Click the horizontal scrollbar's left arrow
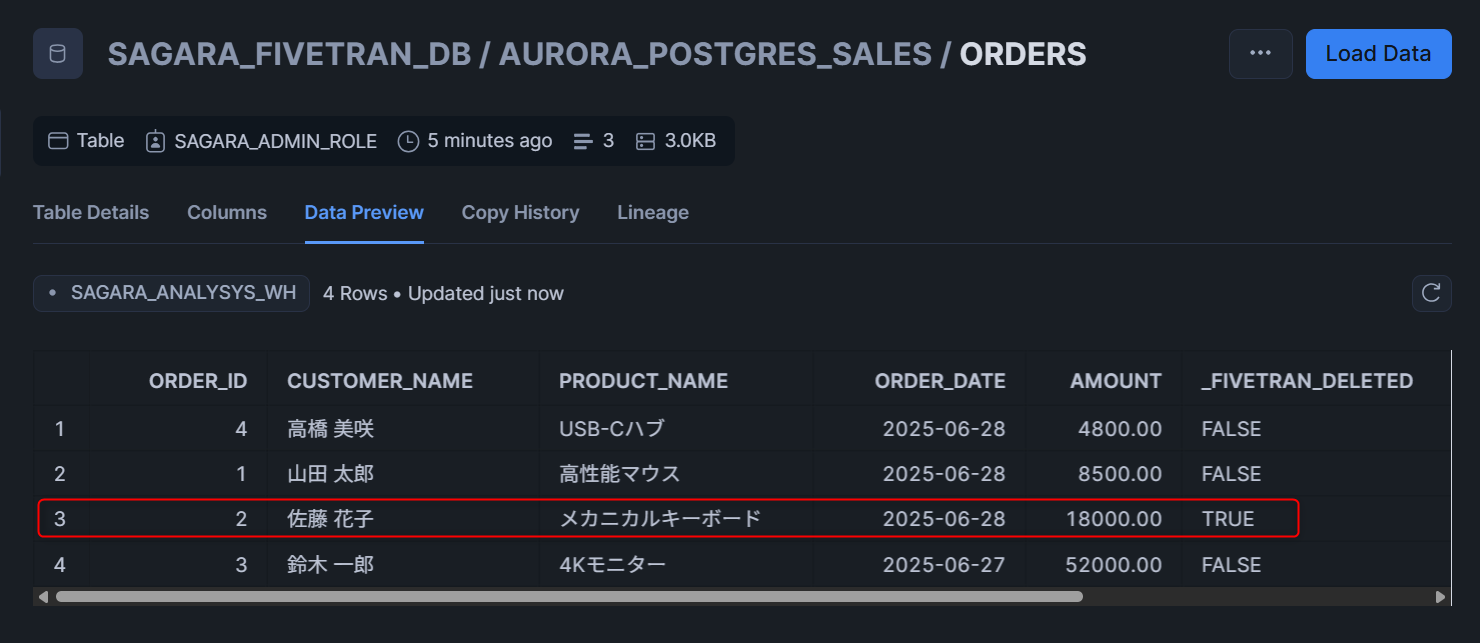1480x643 pixels. [x=42, y=597]
